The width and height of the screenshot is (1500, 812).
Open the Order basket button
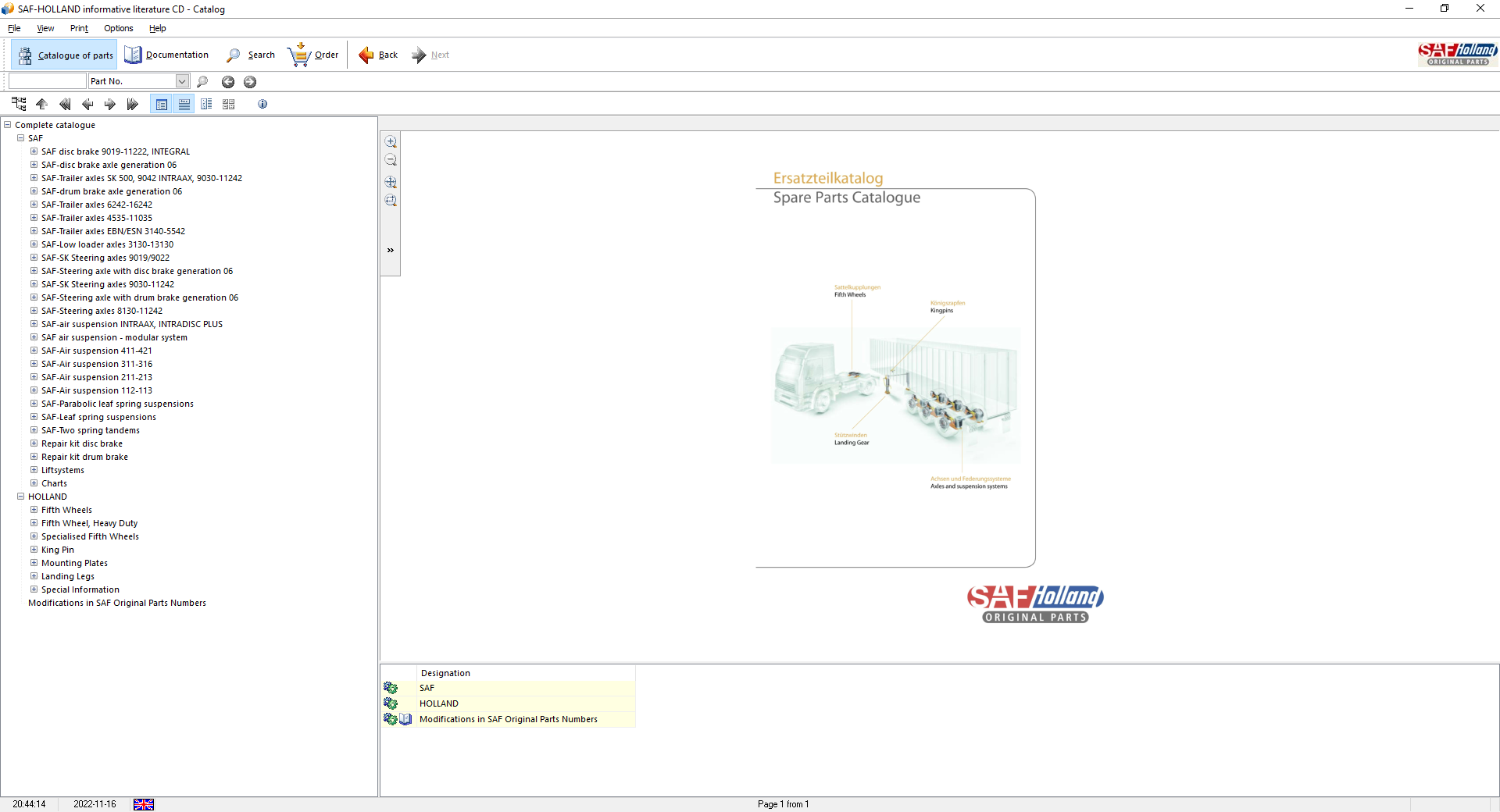313,55
